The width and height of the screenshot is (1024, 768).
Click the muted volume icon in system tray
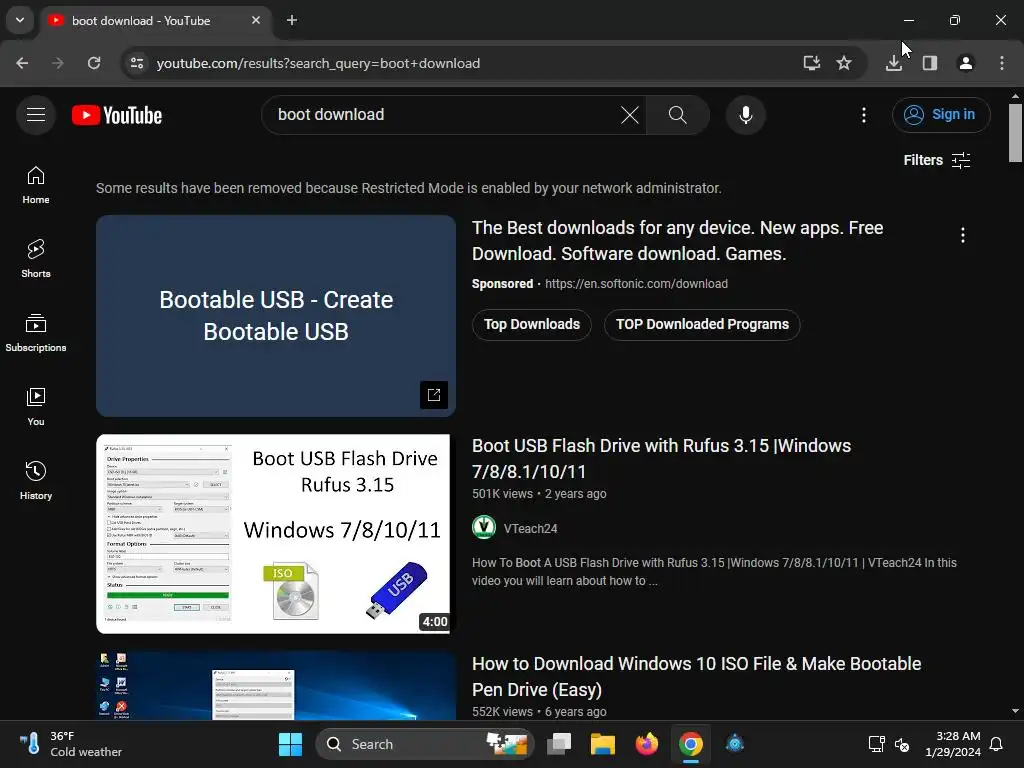point(902,744)
